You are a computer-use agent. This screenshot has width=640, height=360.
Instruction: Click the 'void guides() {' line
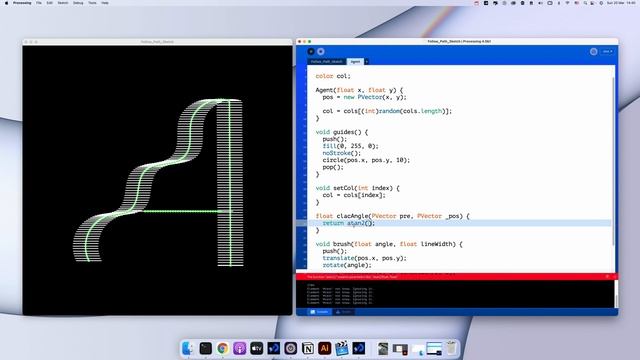tap(341, 132)
